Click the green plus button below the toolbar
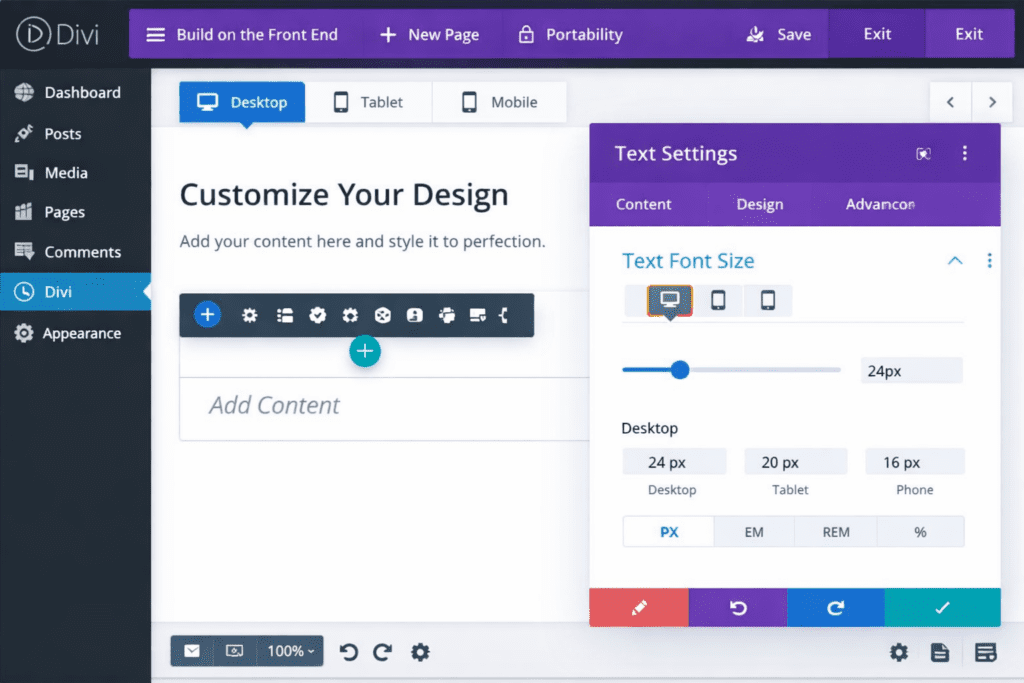The image size is (1024, 683). click(365, 351)
